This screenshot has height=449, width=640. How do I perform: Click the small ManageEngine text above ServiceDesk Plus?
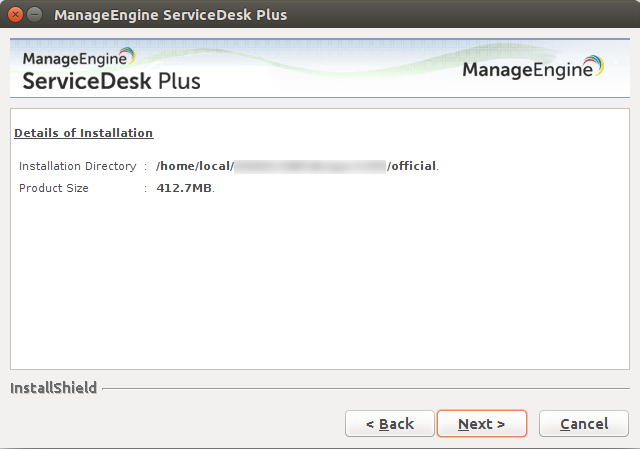pos(70,59)
